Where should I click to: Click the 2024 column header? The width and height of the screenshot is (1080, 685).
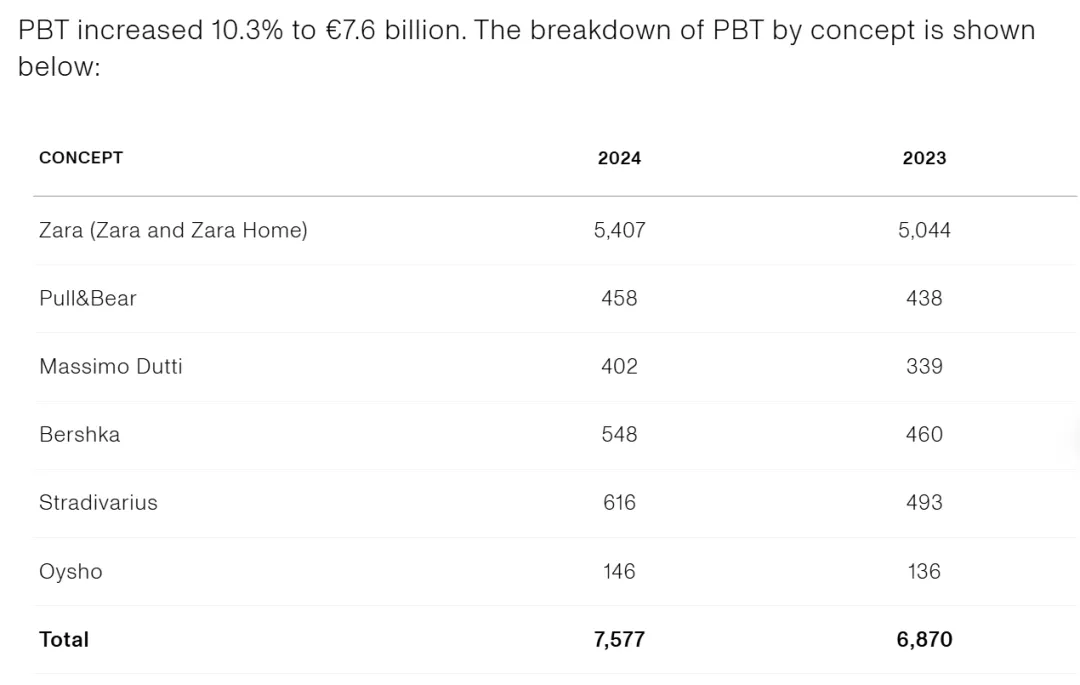point(619,158)
